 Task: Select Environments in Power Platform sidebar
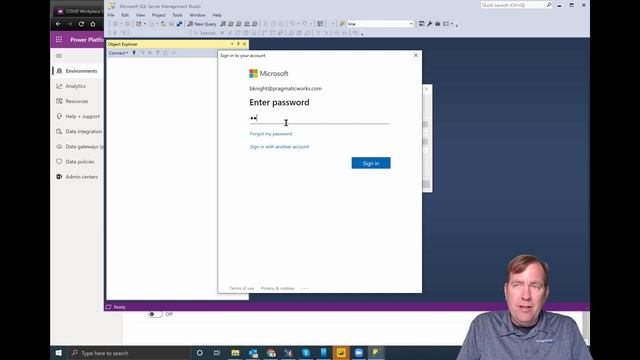78,71
